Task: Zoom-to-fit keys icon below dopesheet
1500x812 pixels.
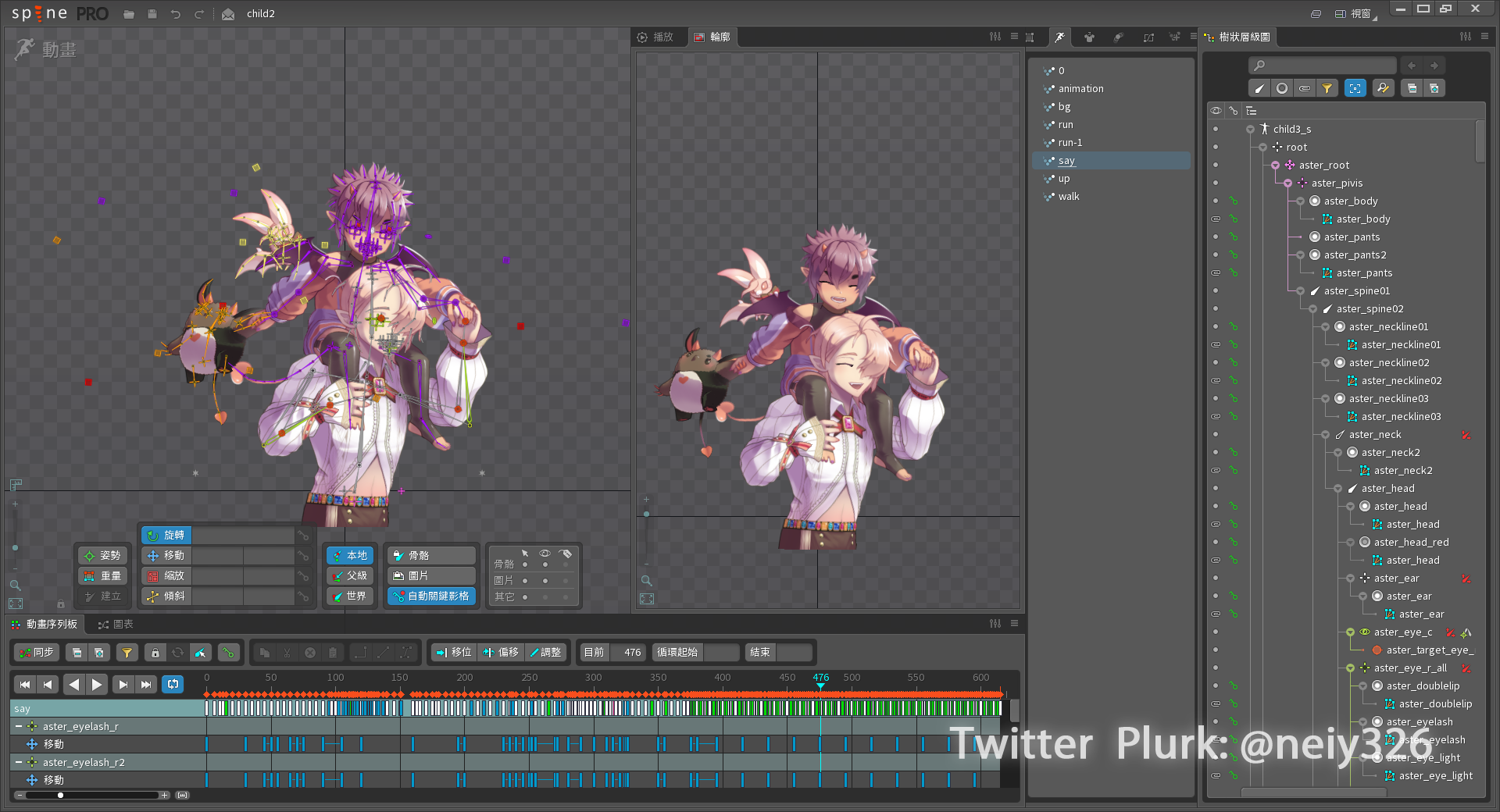Action: point(183,796)
